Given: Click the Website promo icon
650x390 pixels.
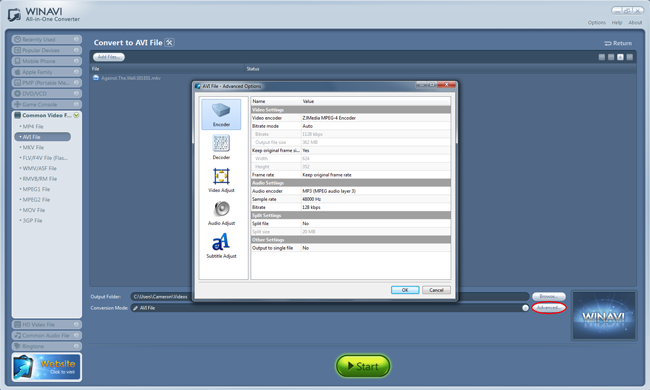Looking at the screenshot, I should (x=46, y=367).
